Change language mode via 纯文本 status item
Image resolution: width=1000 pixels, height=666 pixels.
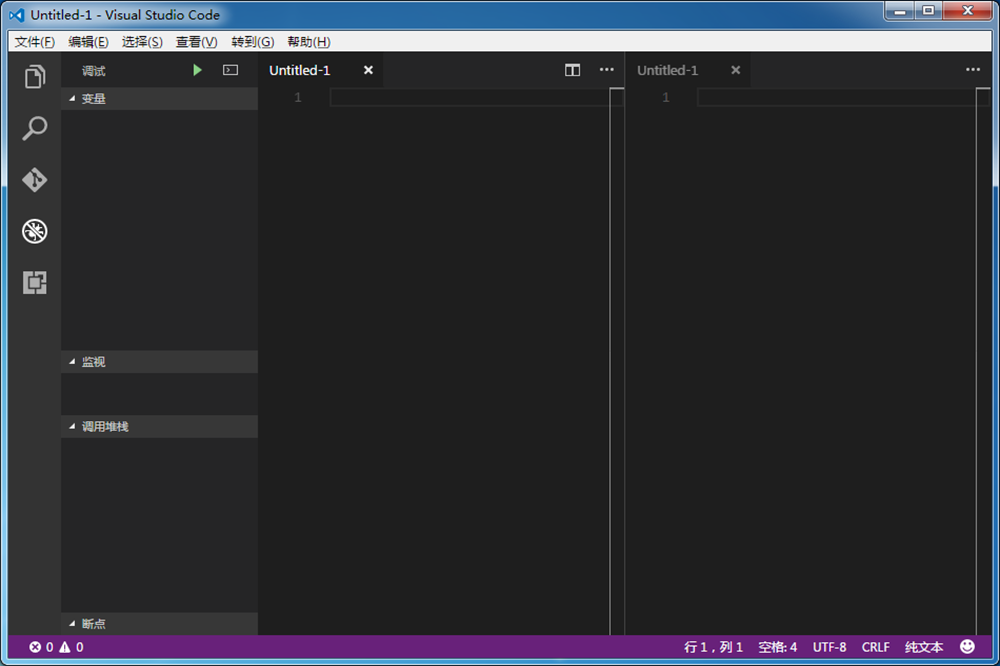(923, 647)
